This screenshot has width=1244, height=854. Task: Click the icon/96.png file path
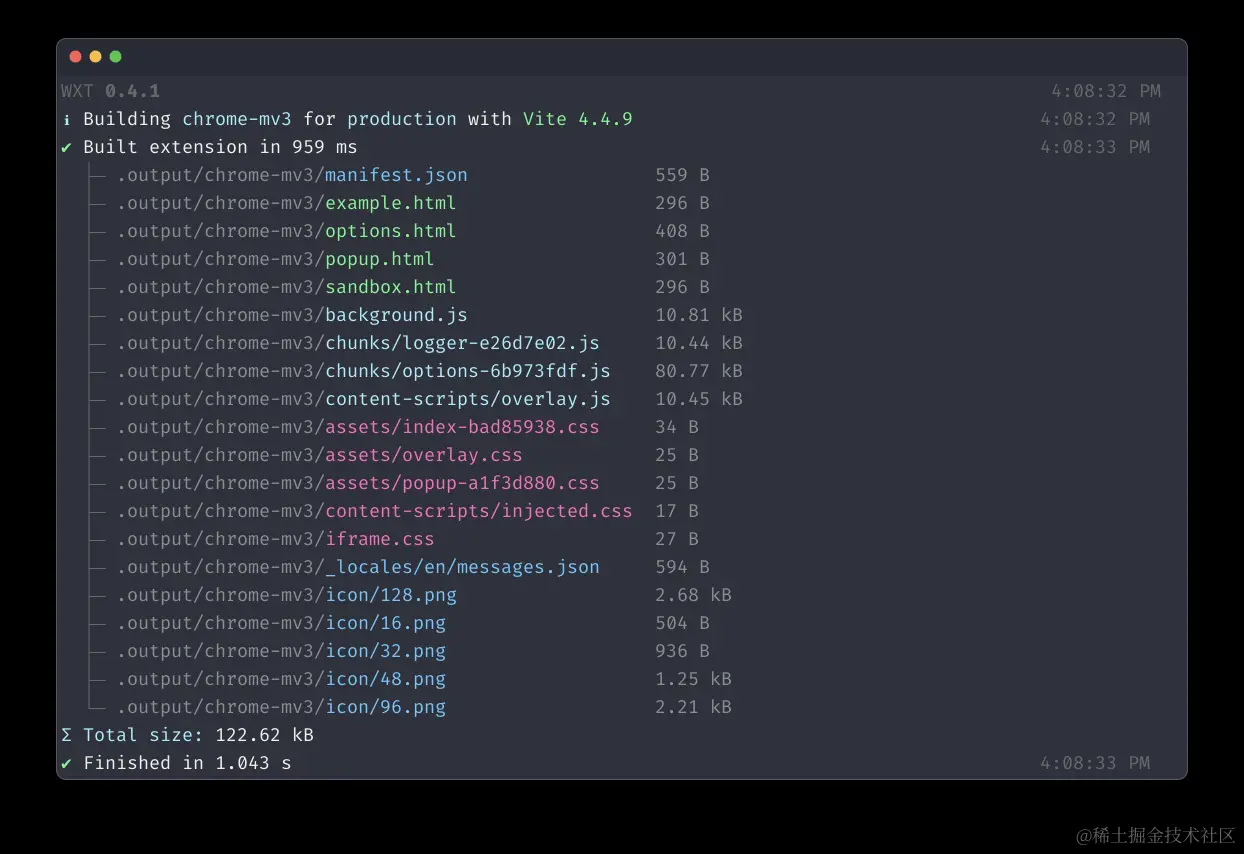281,707
